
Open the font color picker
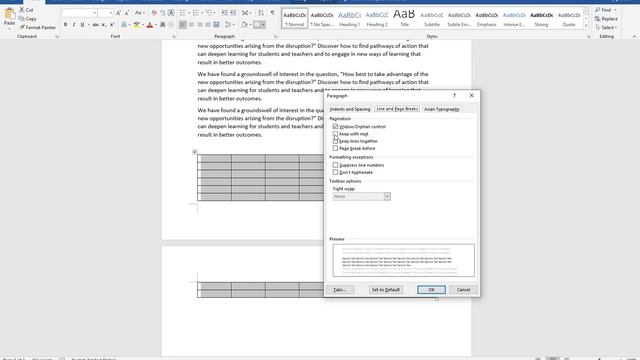(156, 25)
